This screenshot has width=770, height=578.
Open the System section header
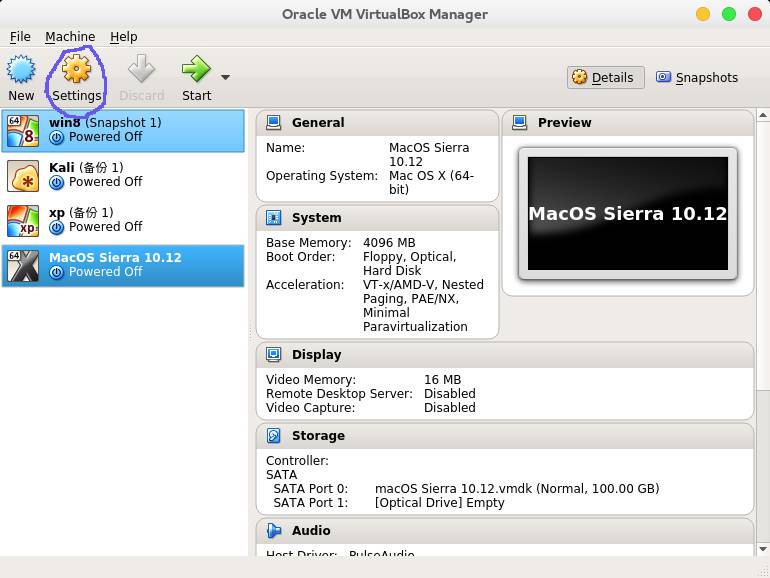click(x=377, y=218)
